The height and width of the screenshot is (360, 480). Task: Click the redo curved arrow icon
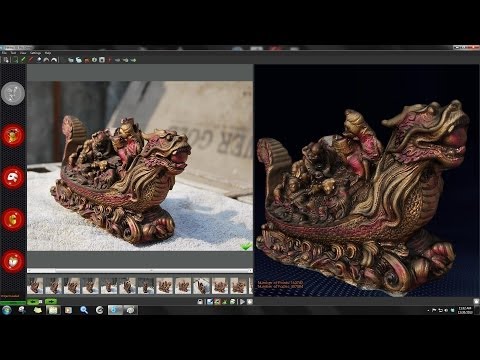pyautogui.click(x=54, y=60)
